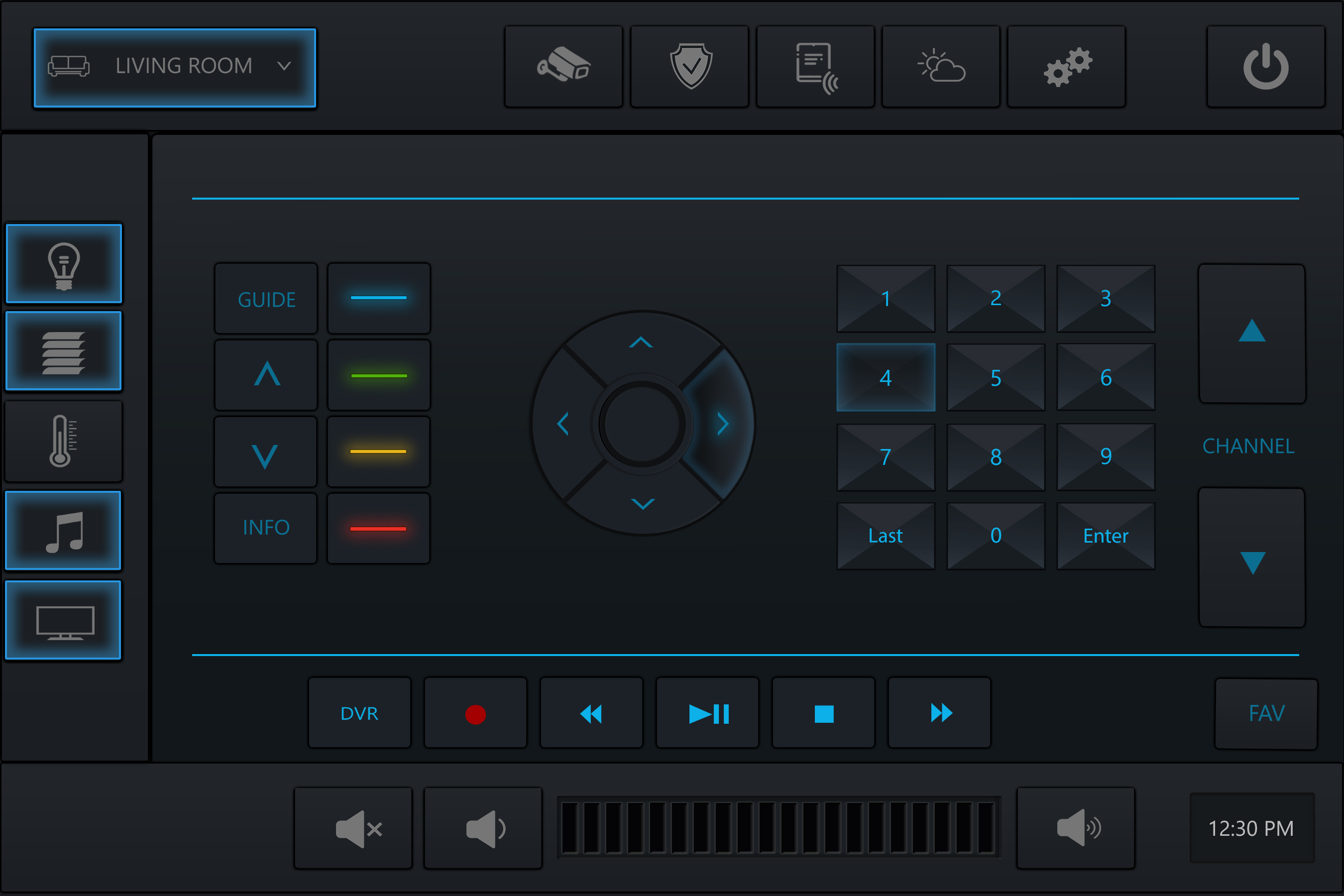Navigate up on the D-pad

tap(642, 344)
